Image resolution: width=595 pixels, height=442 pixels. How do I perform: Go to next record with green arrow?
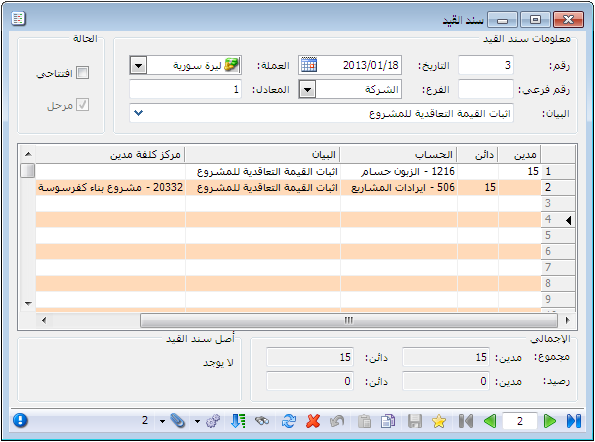[x=549, y=421]
